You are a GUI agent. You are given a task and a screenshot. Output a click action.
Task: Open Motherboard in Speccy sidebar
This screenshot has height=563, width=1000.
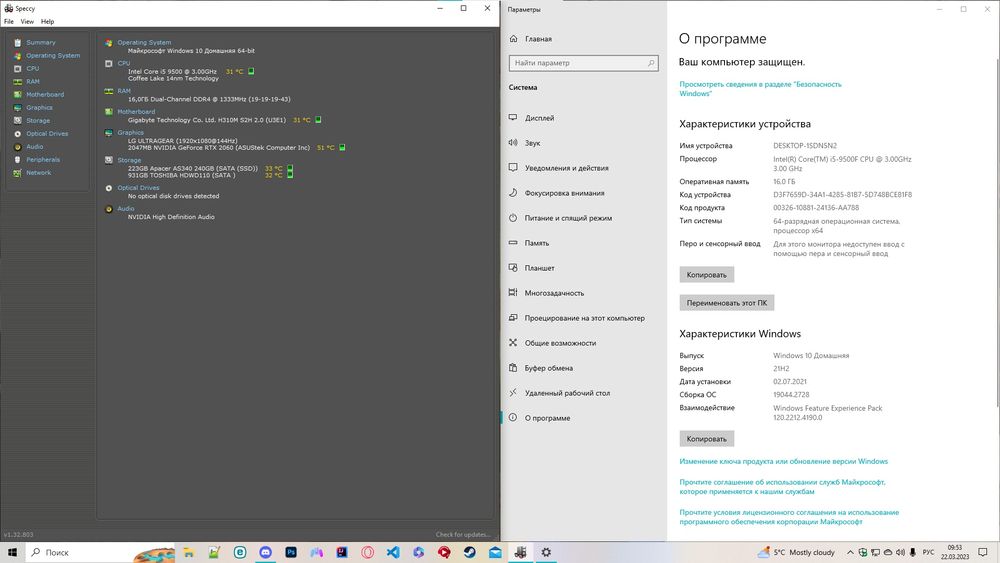[x=45, y=94]
